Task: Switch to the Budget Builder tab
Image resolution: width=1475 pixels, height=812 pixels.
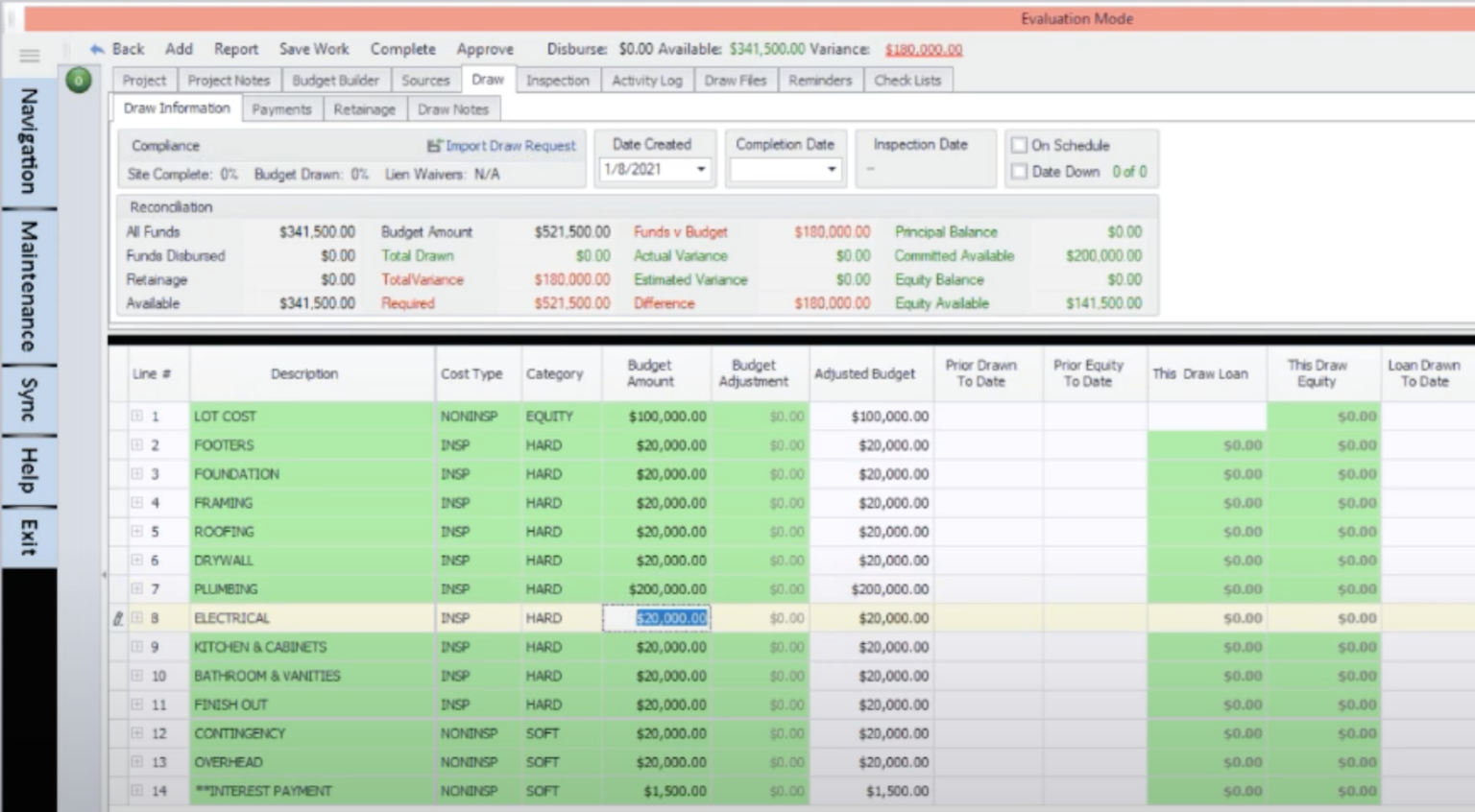Action: point(335,81)
